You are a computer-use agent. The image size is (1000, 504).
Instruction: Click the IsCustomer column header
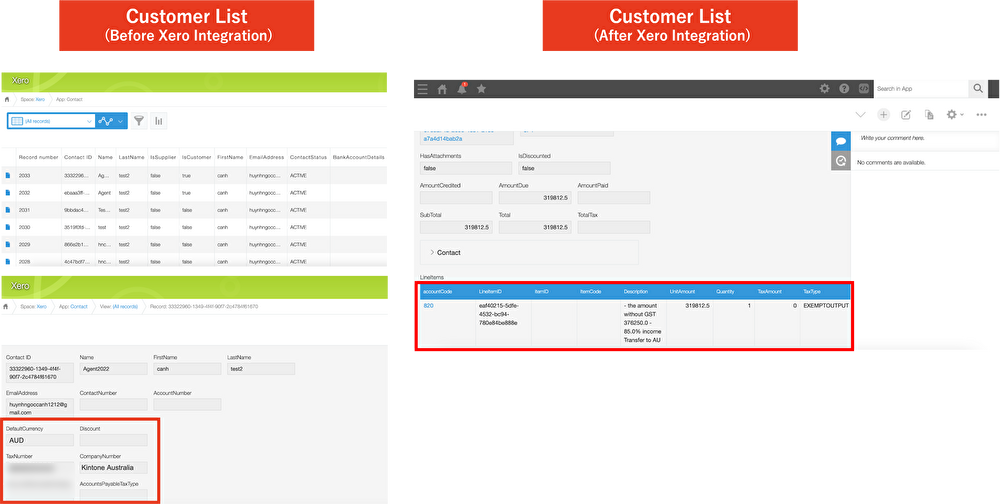194,156
